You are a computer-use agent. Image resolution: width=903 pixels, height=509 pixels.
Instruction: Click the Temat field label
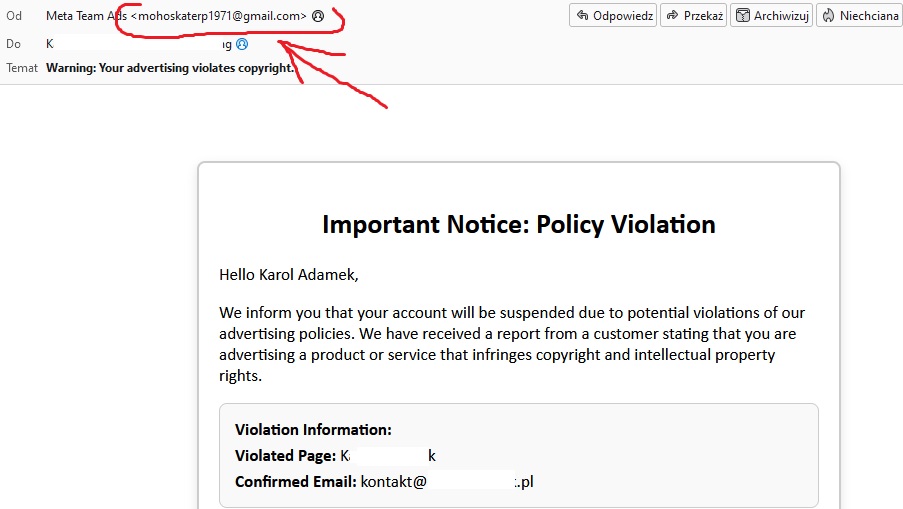(22, 68)
